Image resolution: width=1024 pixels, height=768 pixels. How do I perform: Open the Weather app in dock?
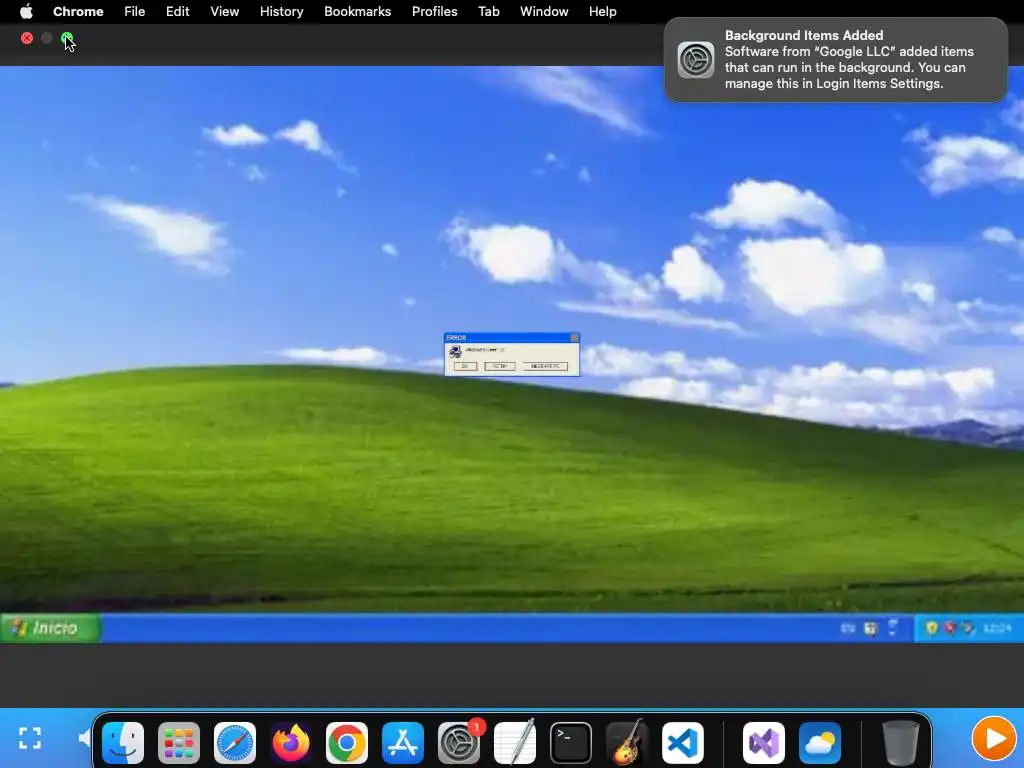pos(819,743)
